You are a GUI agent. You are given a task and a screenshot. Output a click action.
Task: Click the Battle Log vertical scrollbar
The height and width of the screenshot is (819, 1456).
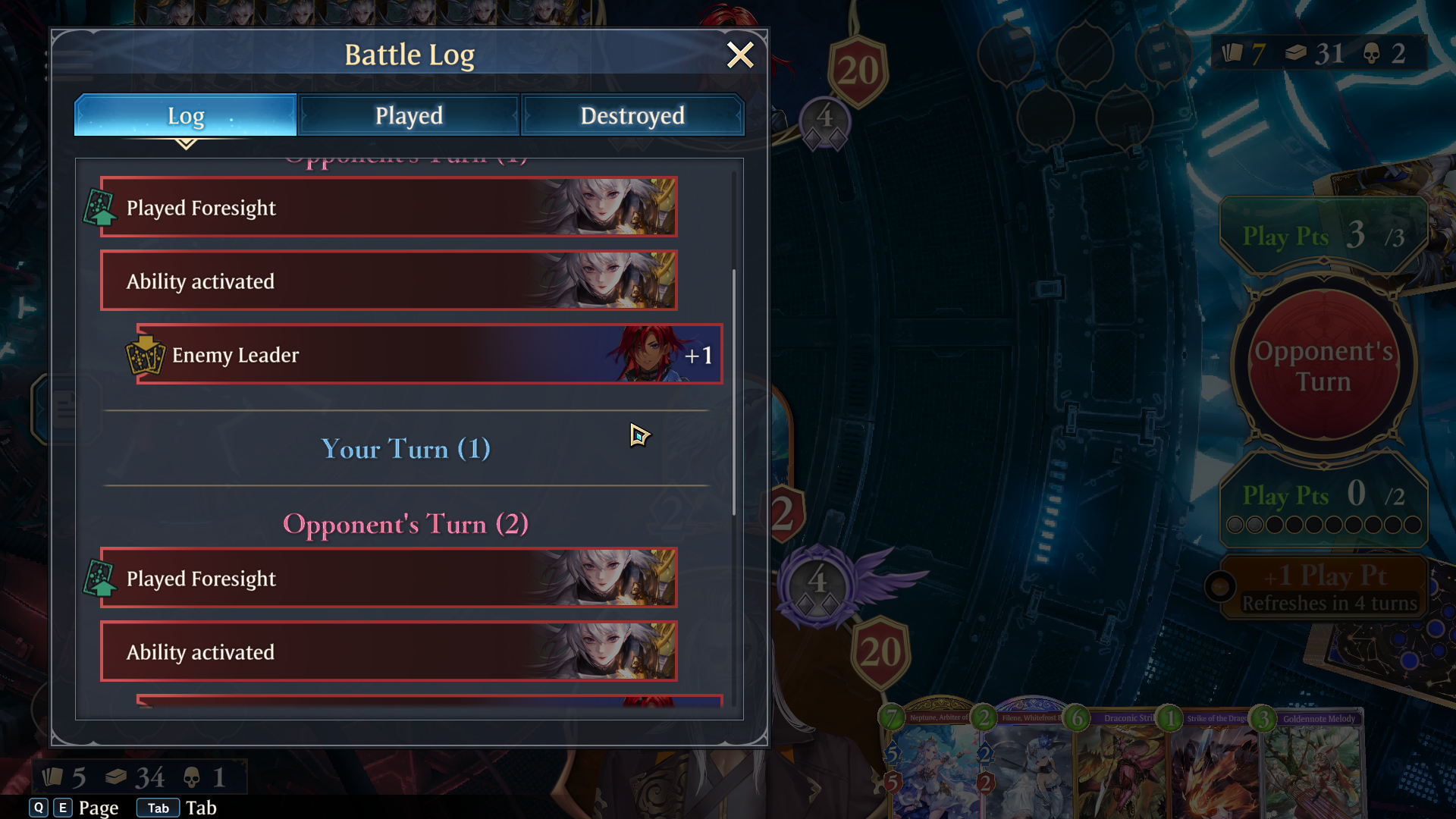click(x=733, y=392)
